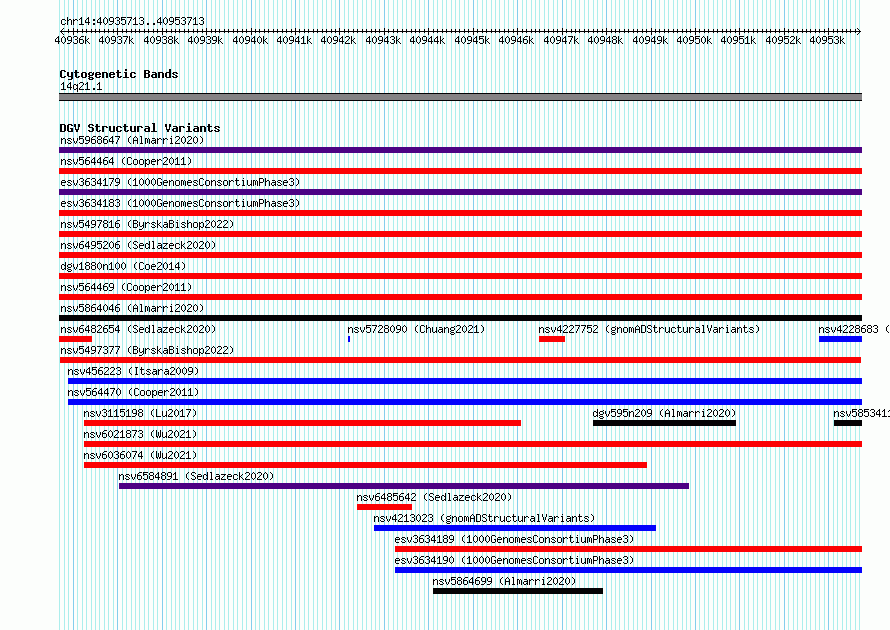Click the blue esv3634190 variant bar
Screen dimensions: 890x630
[628, 570]
